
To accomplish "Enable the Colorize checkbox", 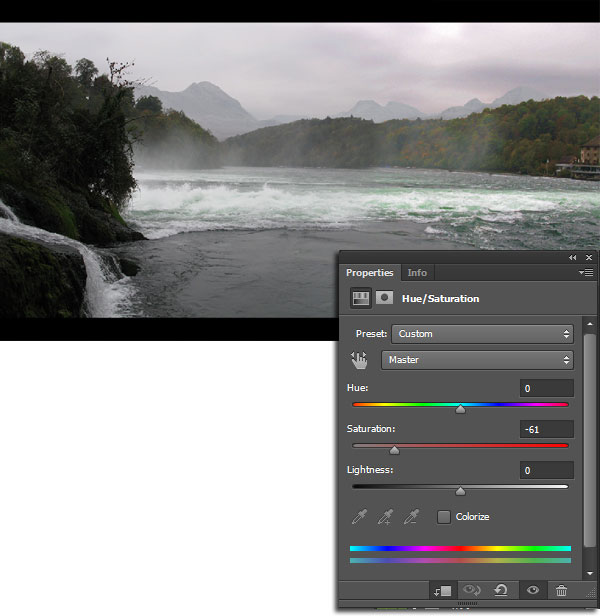I will pyautogui.click(x=444, y=517).
